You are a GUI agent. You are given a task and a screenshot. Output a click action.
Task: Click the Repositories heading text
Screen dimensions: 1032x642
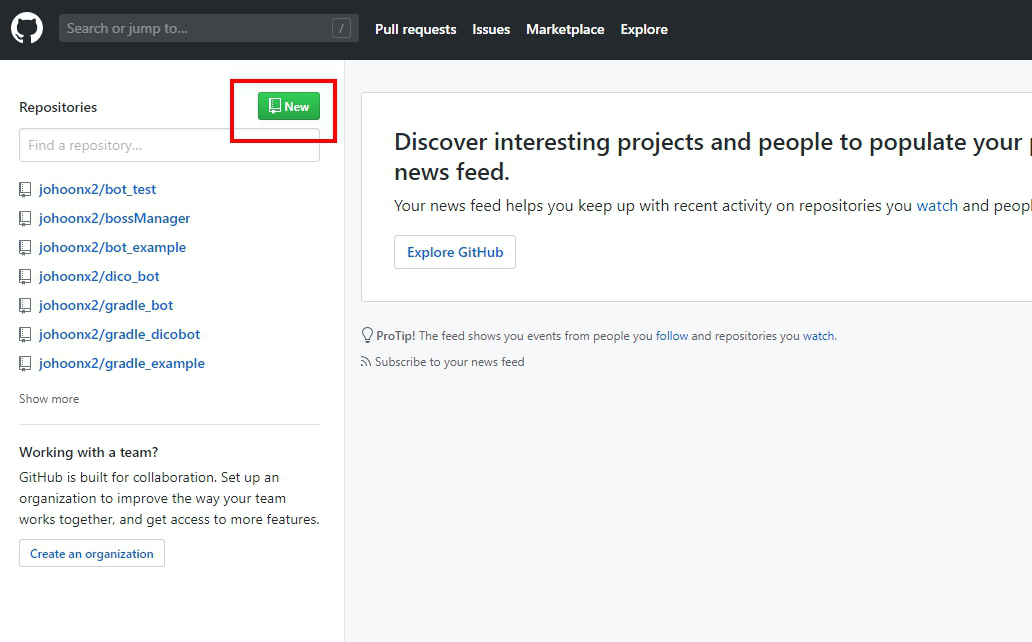[58, 107]
